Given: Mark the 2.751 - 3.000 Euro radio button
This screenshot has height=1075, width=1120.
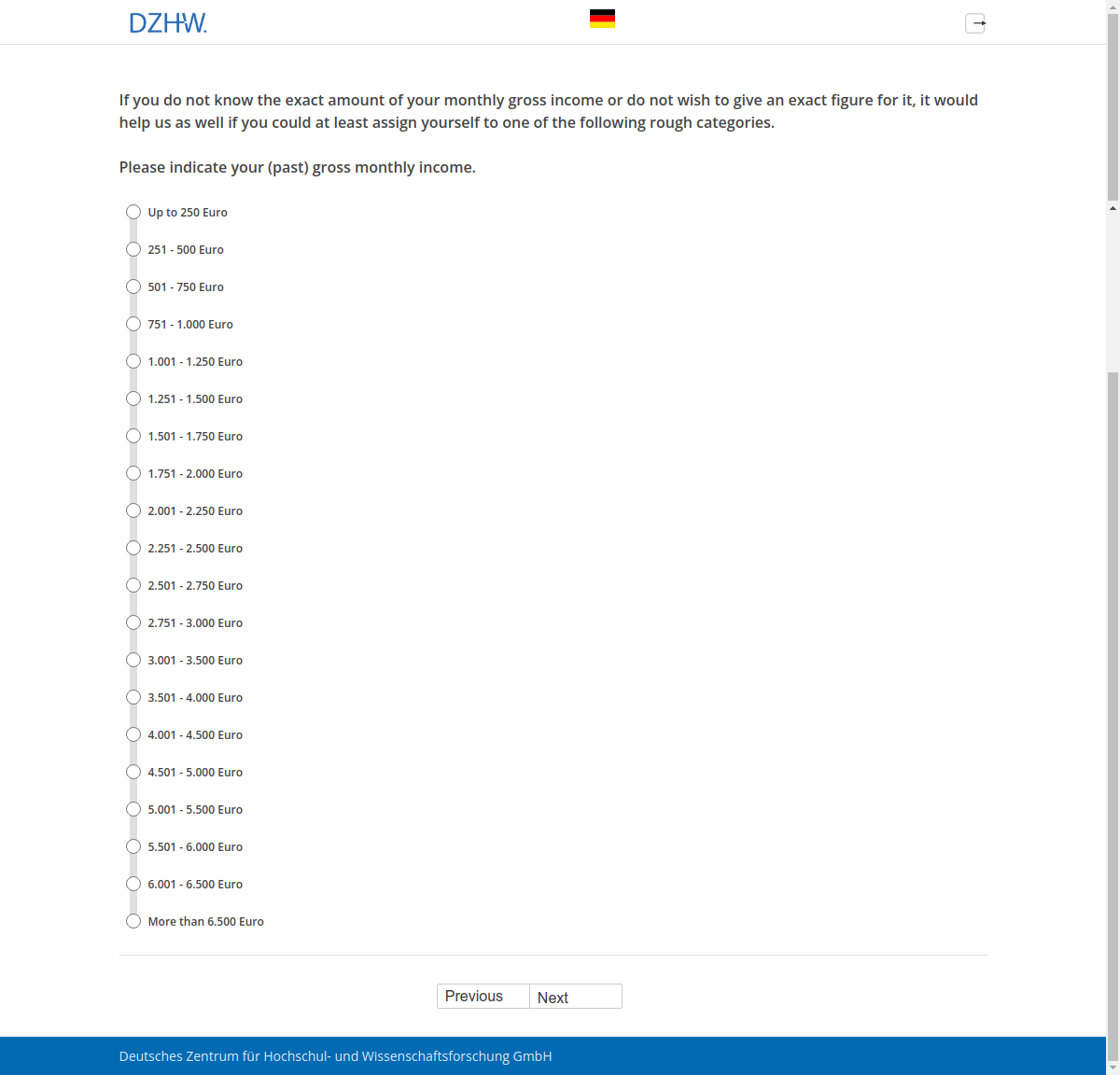Looking at the screenshot, I should point(133,623).
